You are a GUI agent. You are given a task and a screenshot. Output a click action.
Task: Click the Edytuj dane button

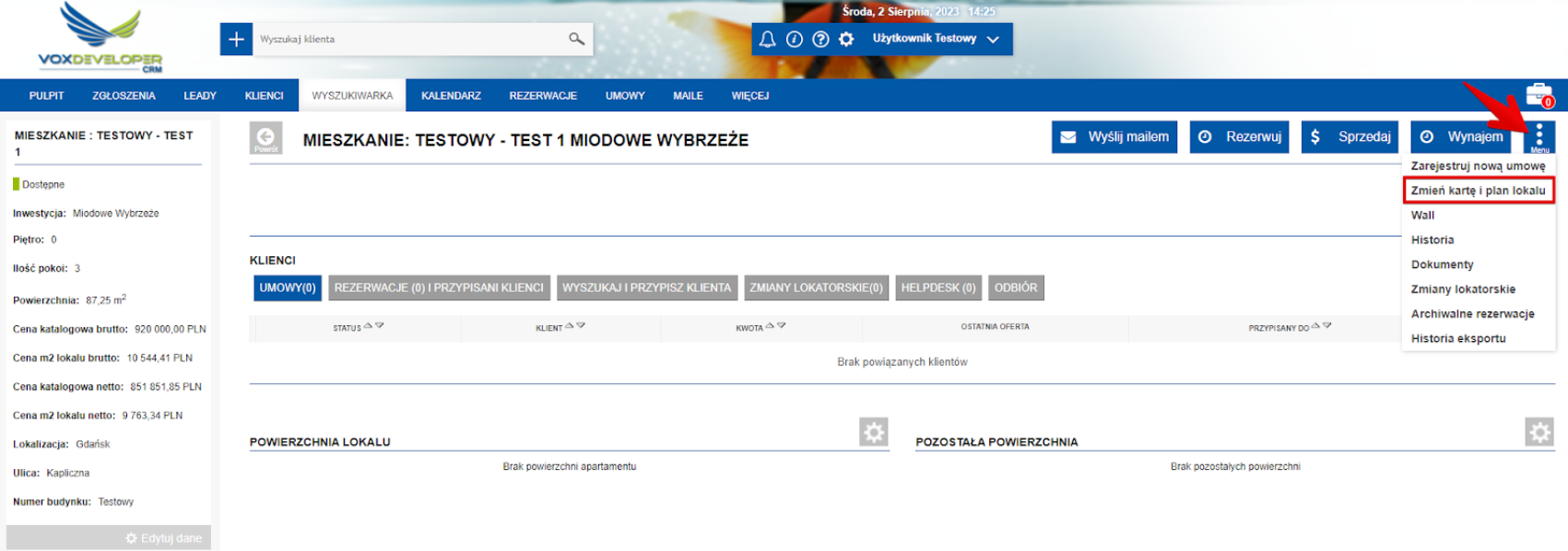coord(109,538)
